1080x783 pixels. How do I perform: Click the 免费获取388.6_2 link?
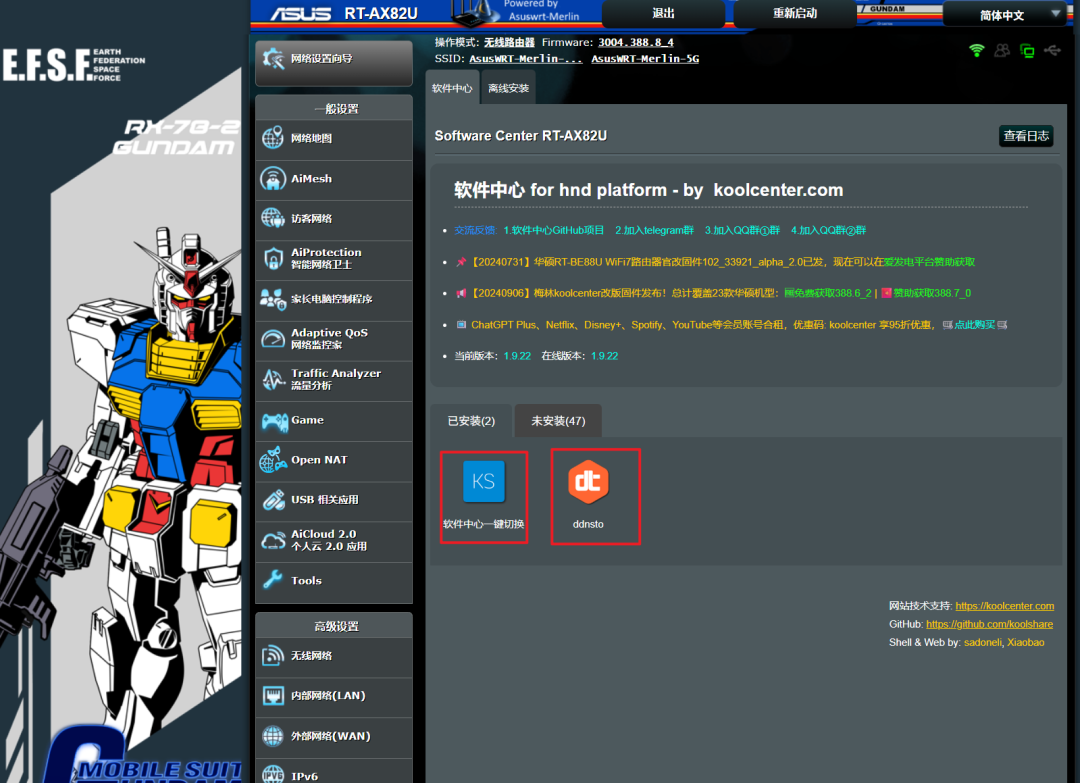point(828,293)
